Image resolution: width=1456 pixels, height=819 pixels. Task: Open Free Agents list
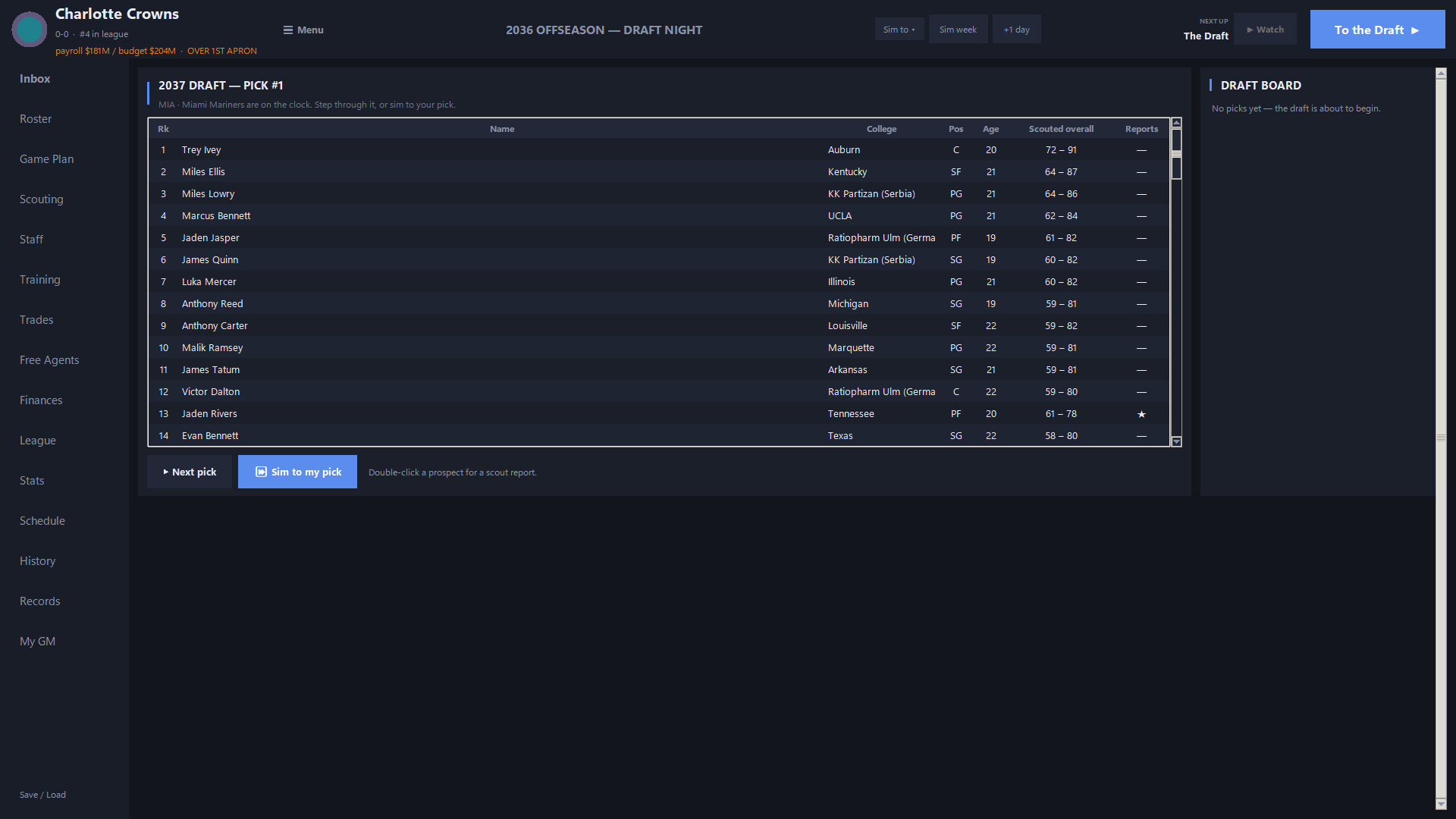[49, 360]
